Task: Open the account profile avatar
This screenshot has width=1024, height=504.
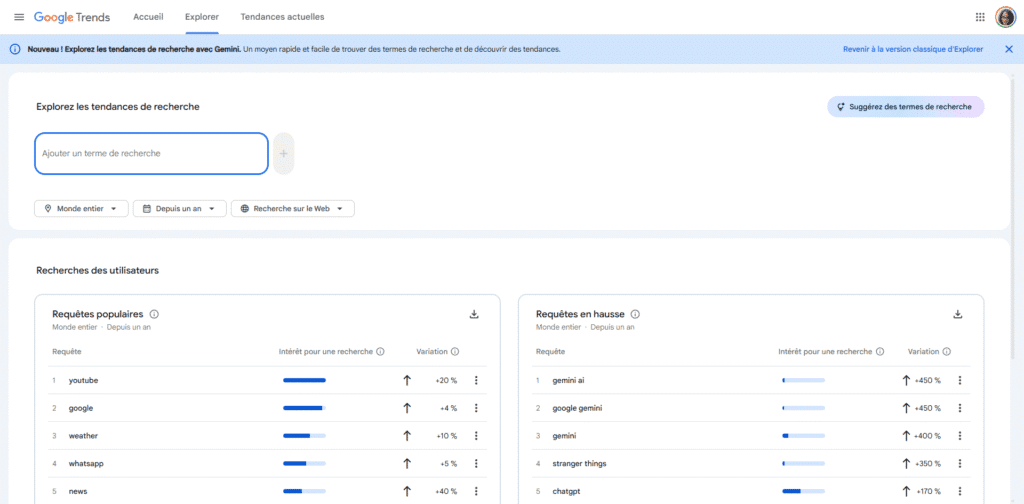Action: click(1006, 17)
